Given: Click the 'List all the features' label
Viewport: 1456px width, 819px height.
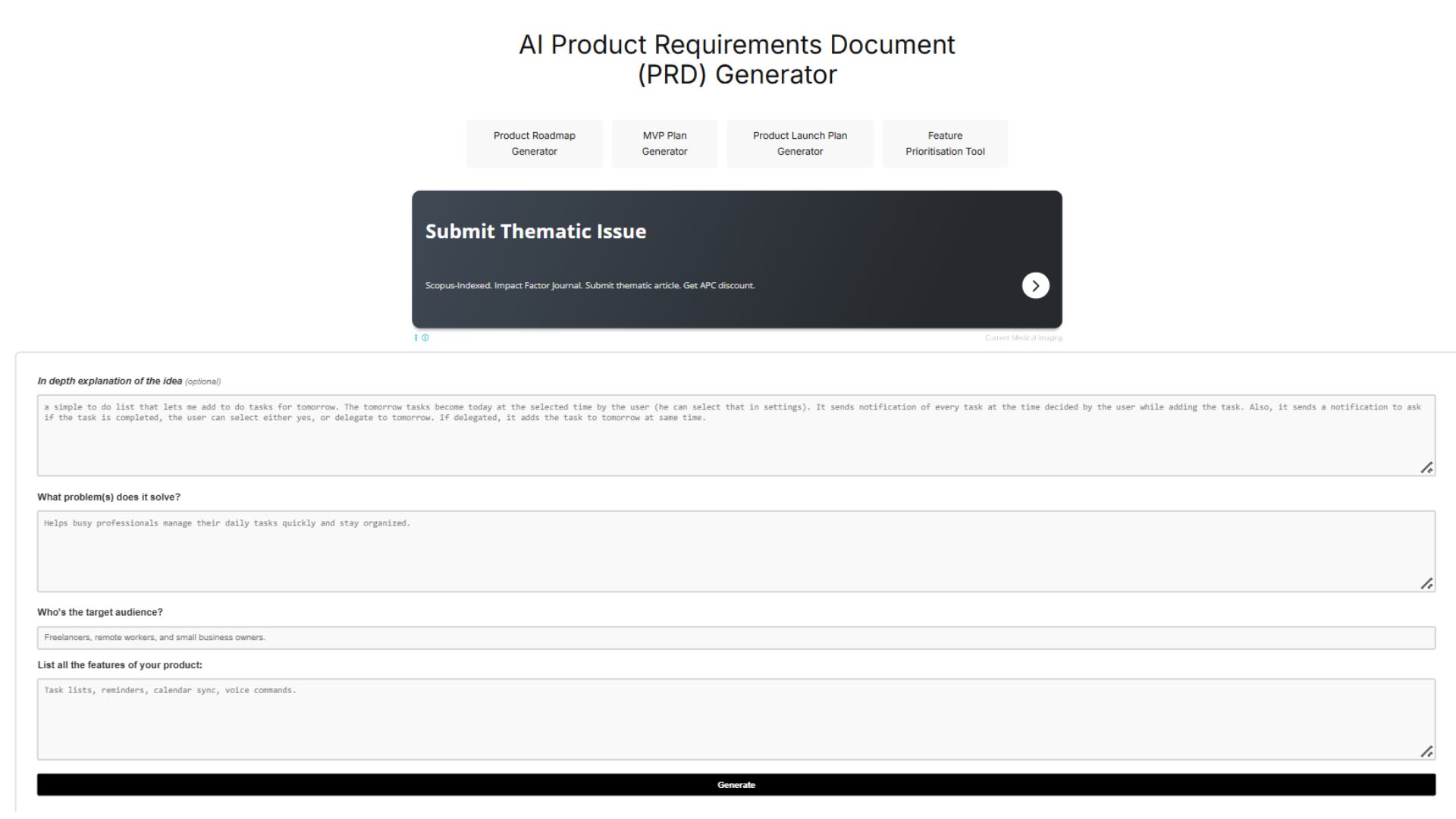Looking at the screenshot, I should (120, 665).
